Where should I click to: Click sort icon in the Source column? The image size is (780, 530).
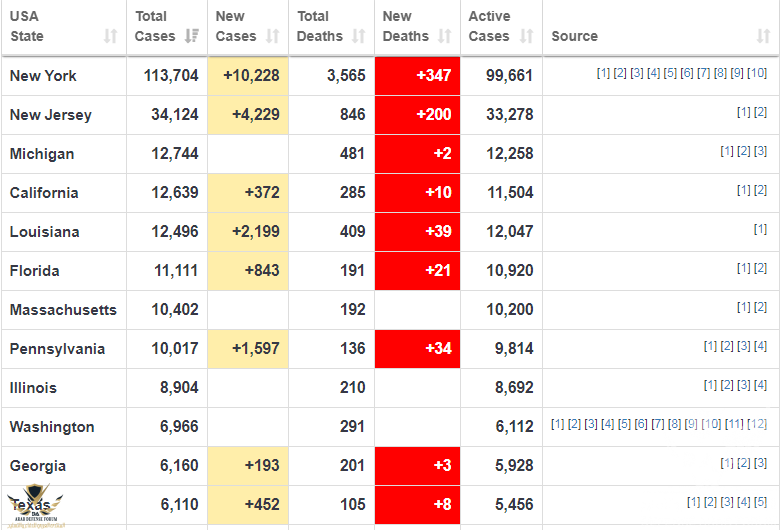pos(763,36)
